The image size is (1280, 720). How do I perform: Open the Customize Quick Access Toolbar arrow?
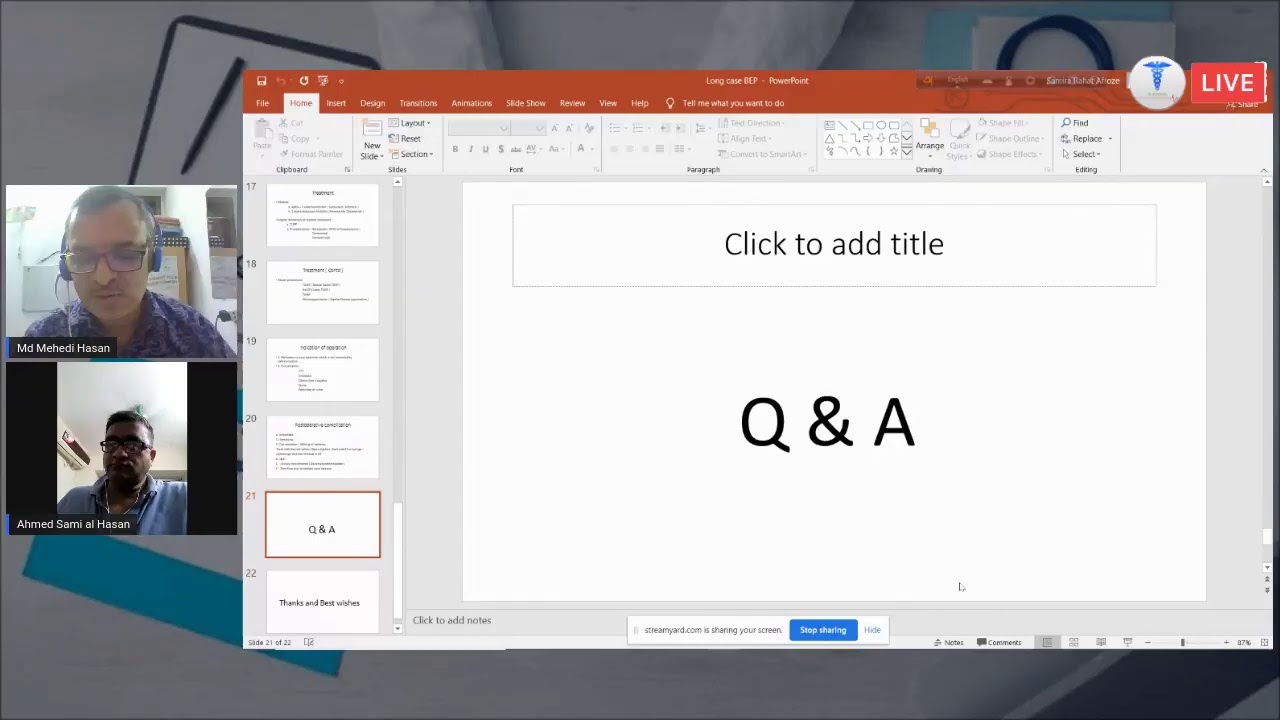(341, 81)
